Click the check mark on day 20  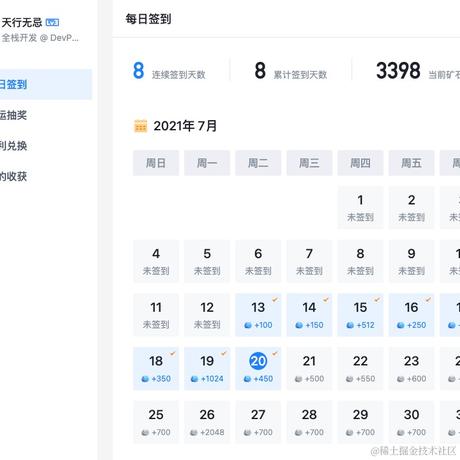(x=275, y=353)
